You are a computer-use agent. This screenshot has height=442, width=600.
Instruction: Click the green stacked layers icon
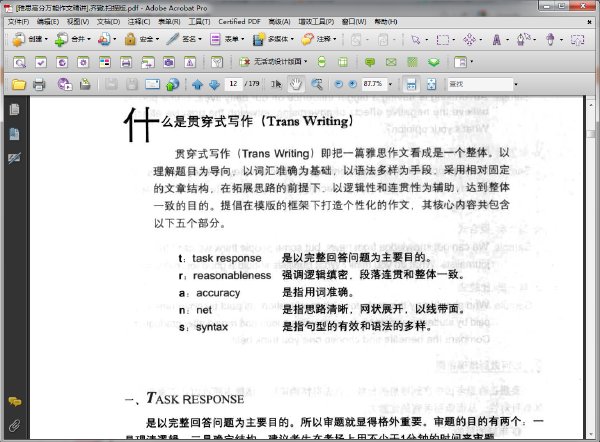[x=434, y=62]
